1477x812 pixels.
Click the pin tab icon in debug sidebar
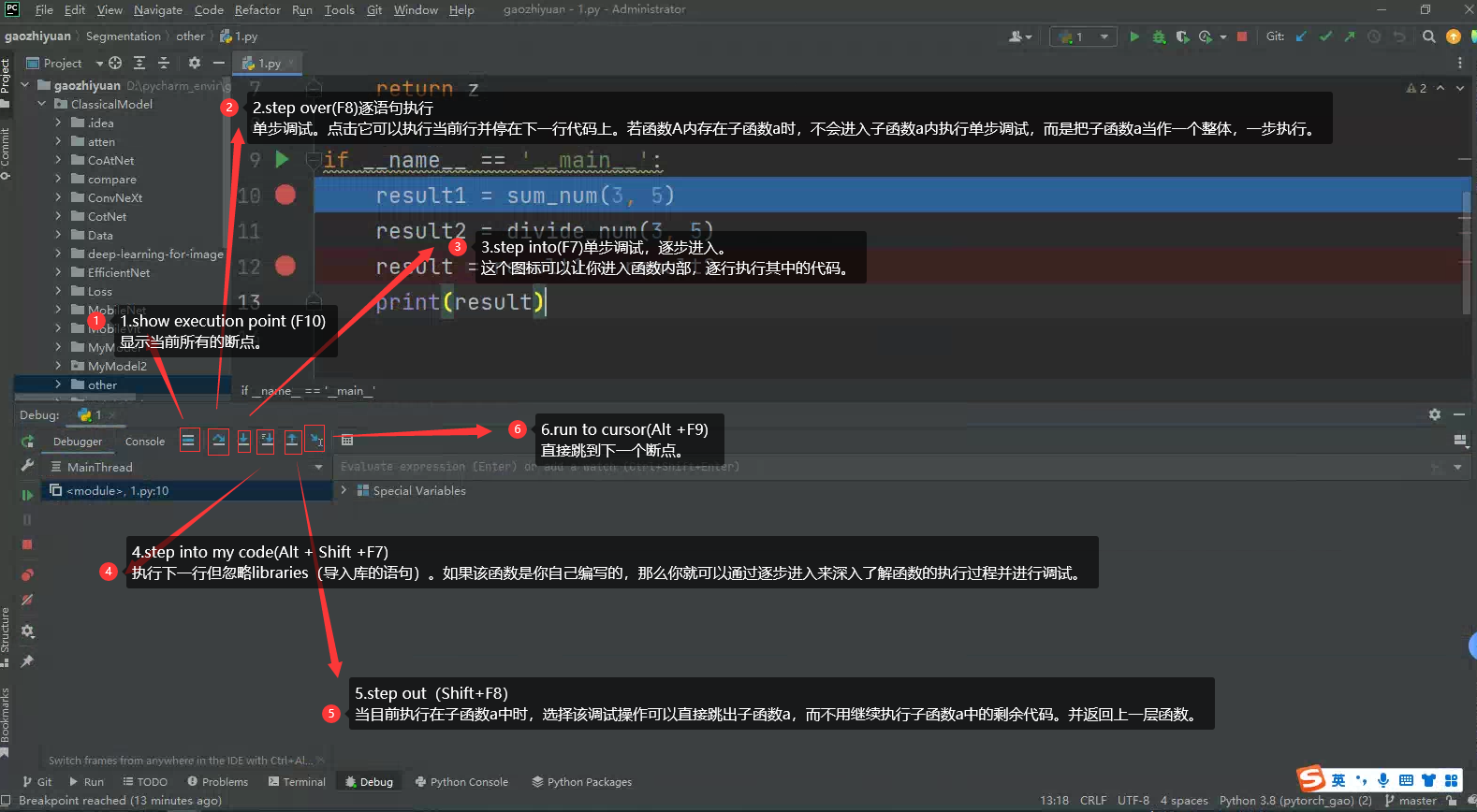click(x=27, y=661)
